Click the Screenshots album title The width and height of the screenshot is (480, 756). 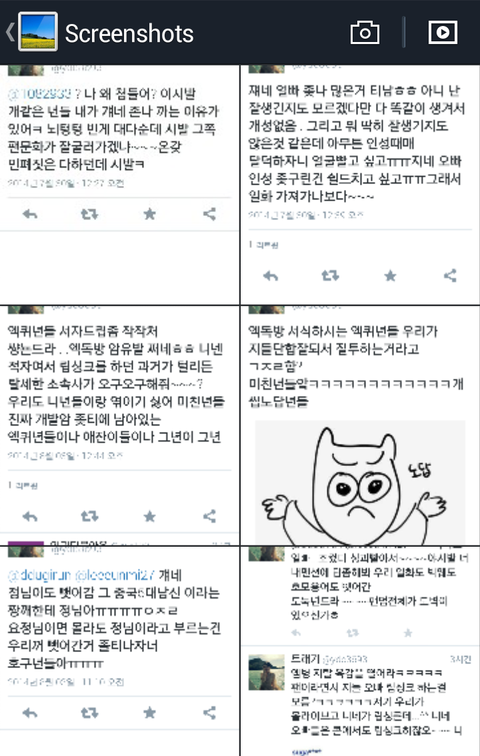(x=129, y=33)
